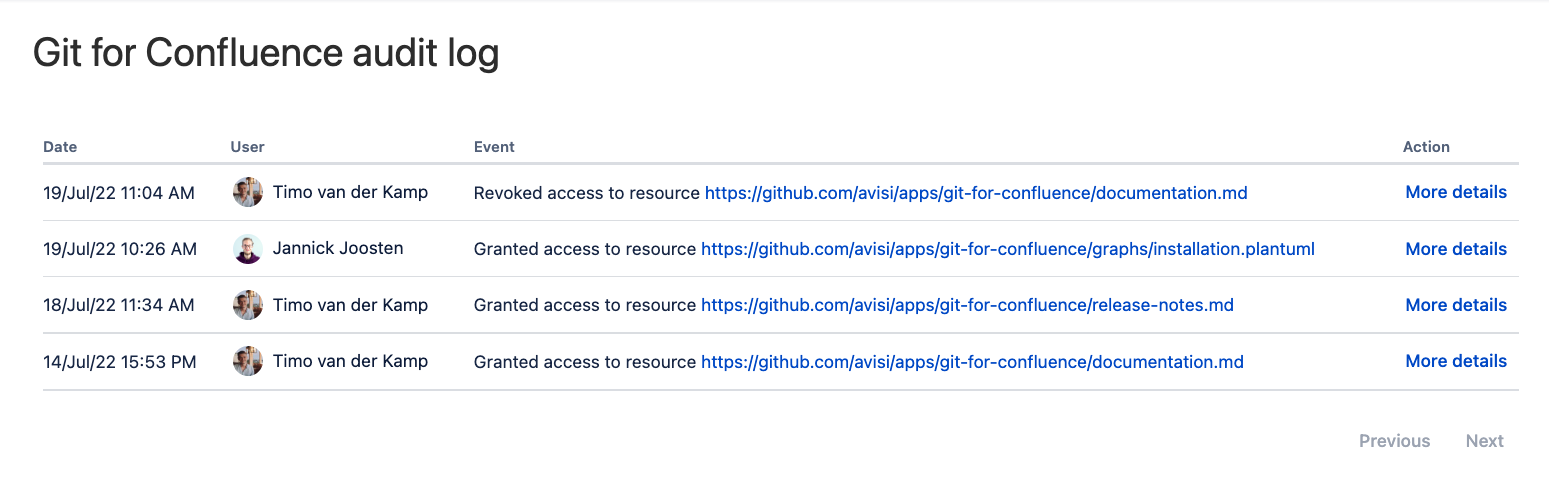Click Timo's avatar in the 18/Jul/22 row
The width and height of the screenshot is (1549, 500).
click(247, 305)
